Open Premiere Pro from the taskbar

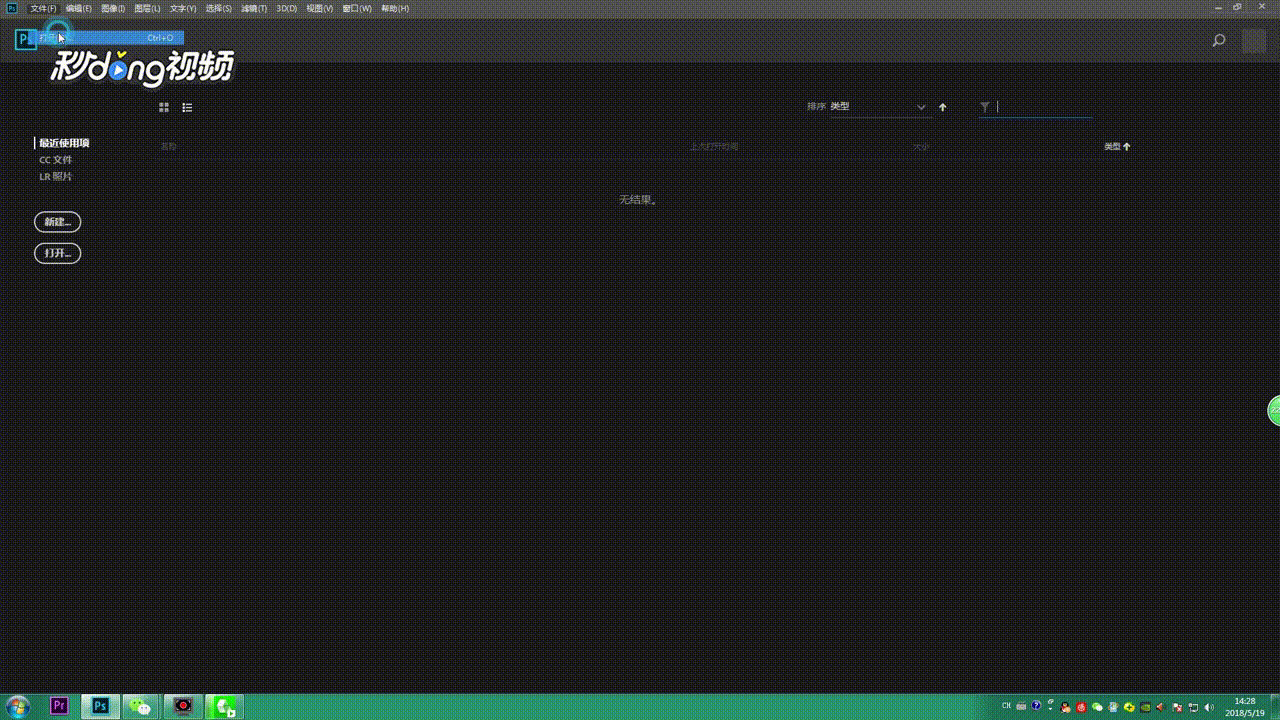point(59,706)
